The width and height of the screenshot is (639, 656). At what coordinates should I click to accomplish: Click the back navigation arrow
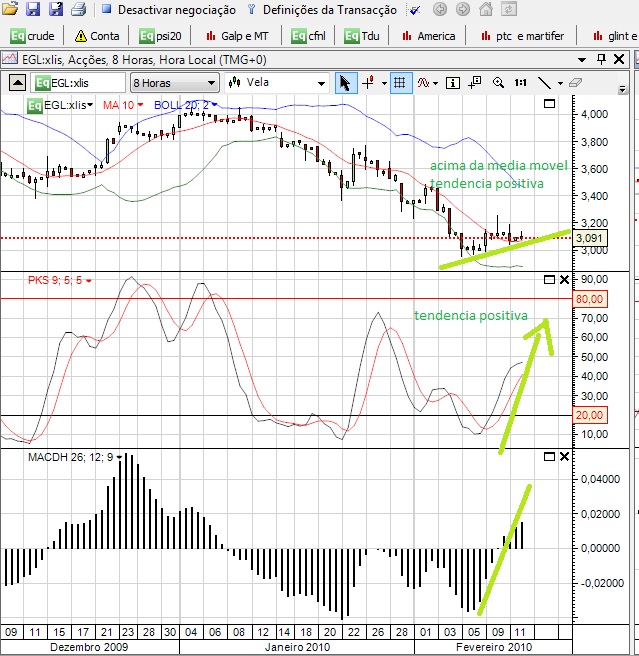click(440, 9)
